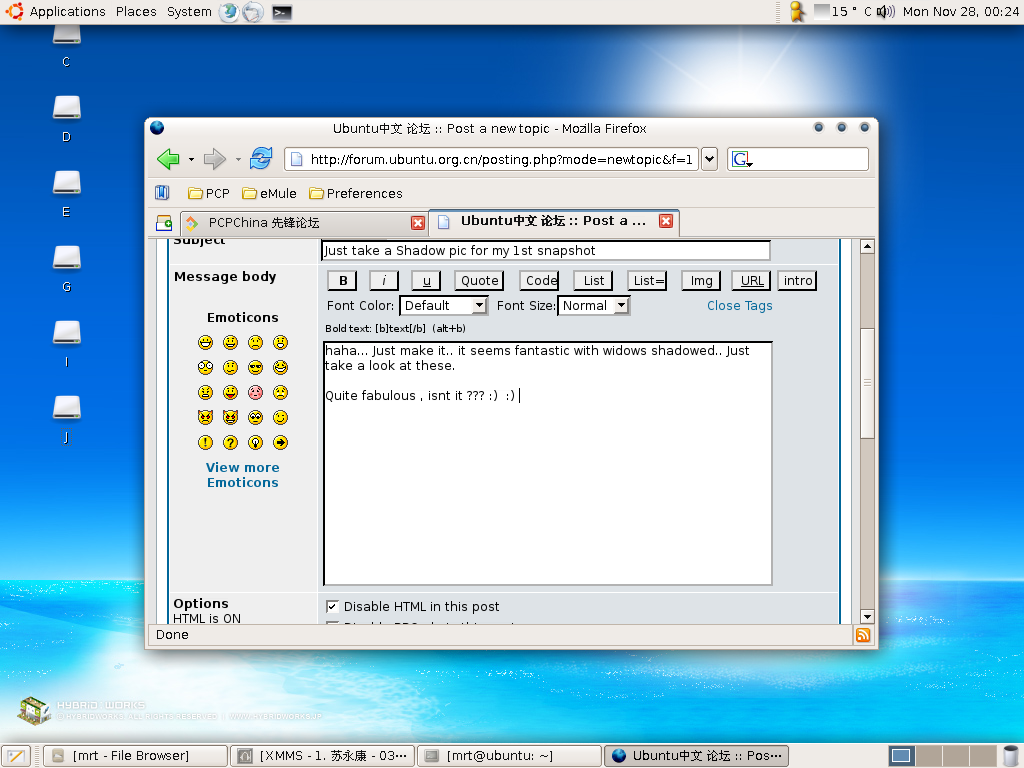Open the PCP bookmark folder

[209, 193]
